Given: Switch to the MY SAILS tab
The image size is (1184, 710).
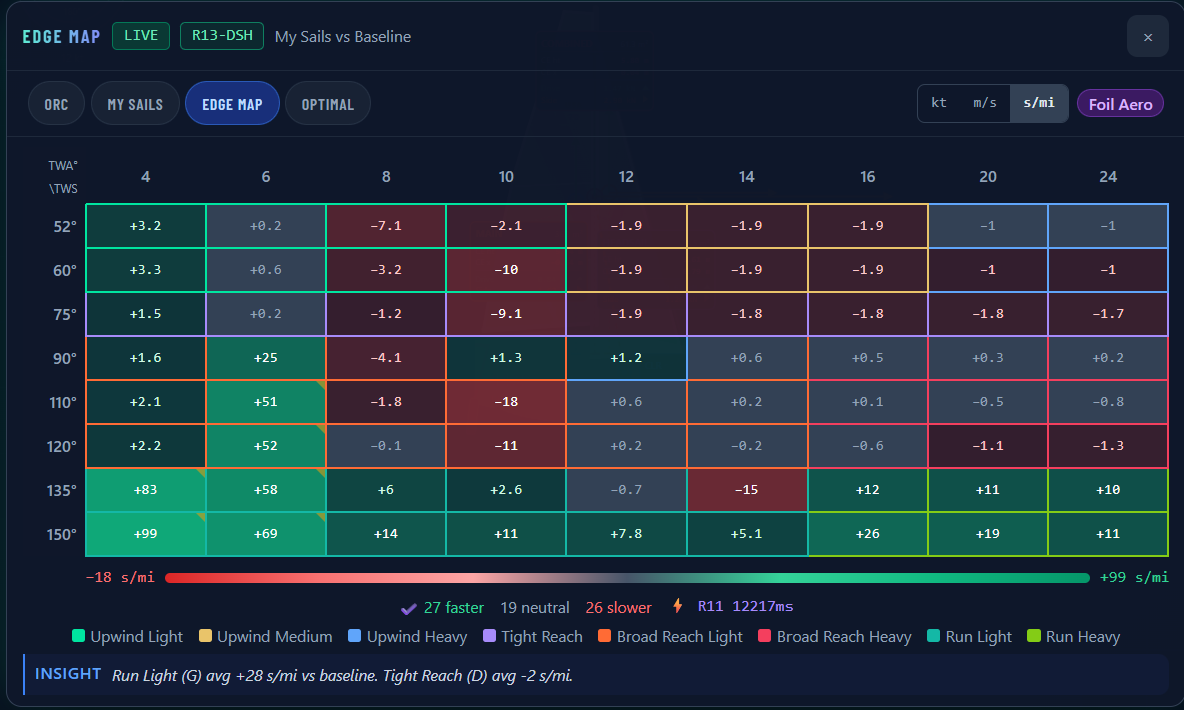Looking at the screenshot, I should 135,103.
